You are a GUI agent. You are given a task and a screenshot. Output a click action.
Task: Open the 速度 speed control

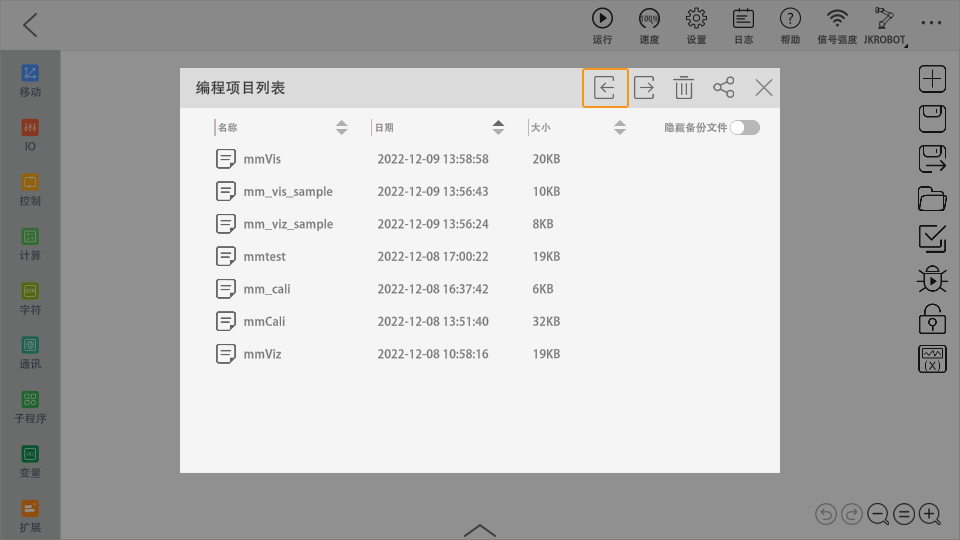pos(649,26)
